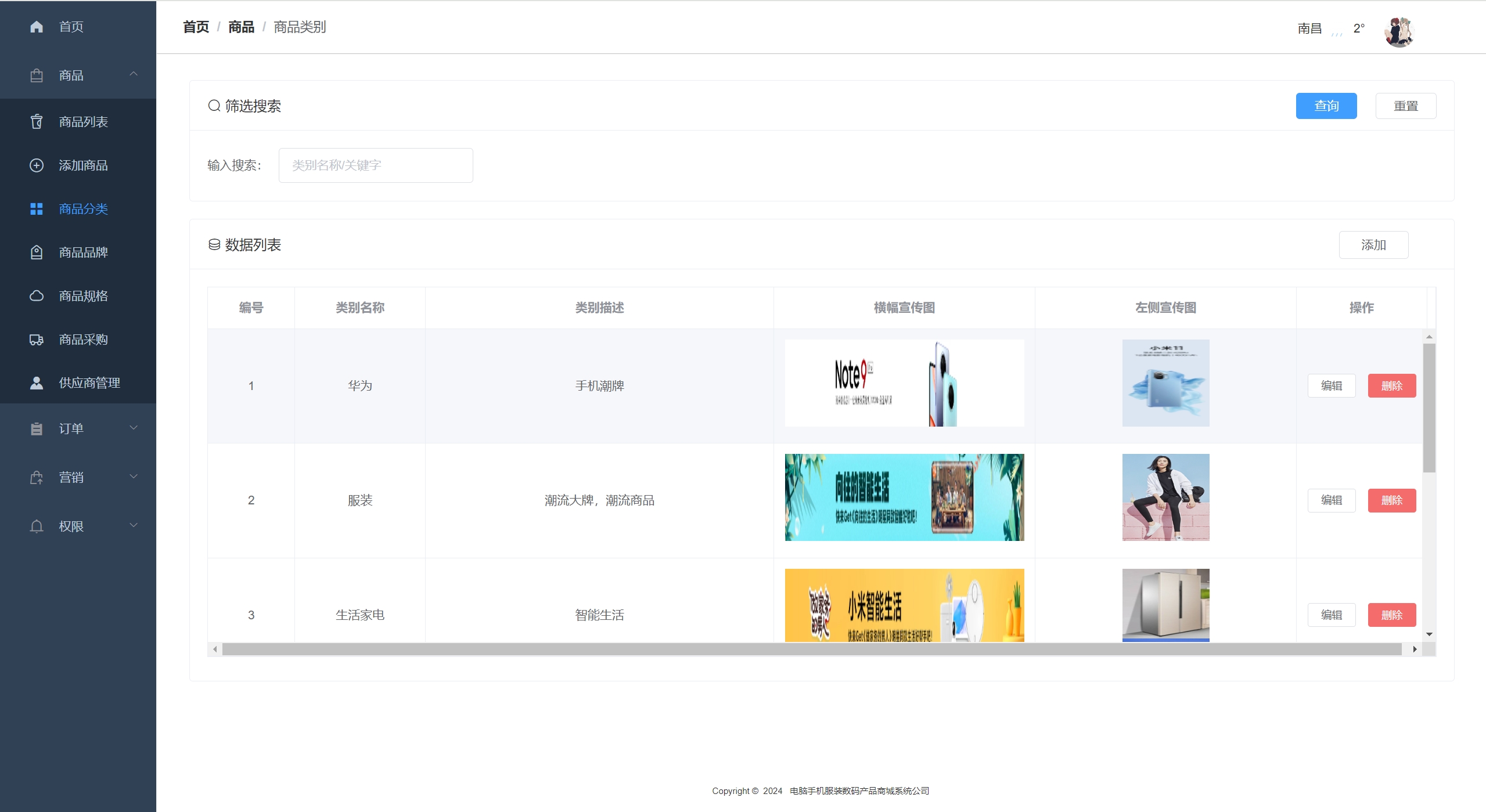Screen dimensions: 1486x812
Task: Click the 供应商管理 person icon
Action: (37, 383)
